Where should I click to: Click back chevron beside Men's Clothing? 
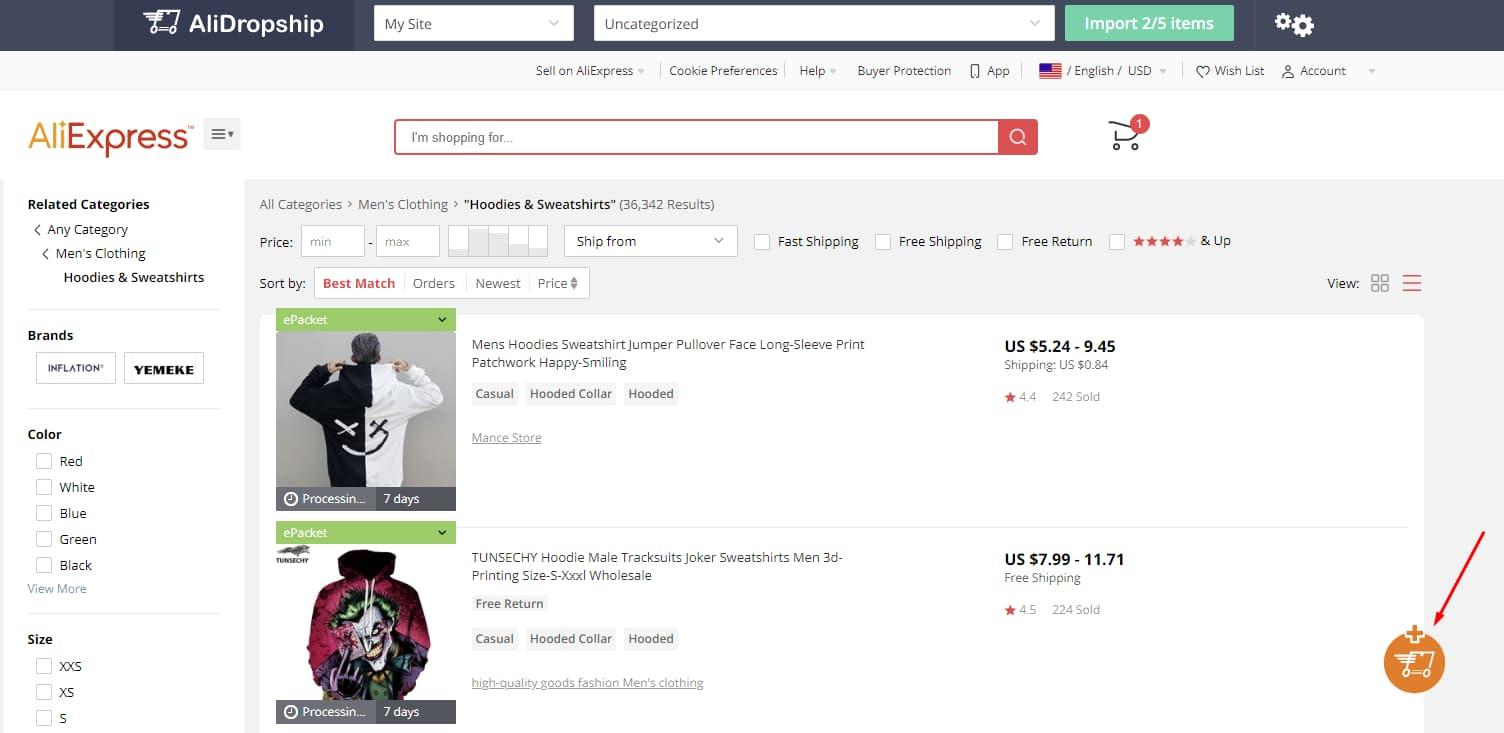tap(45, 254)
